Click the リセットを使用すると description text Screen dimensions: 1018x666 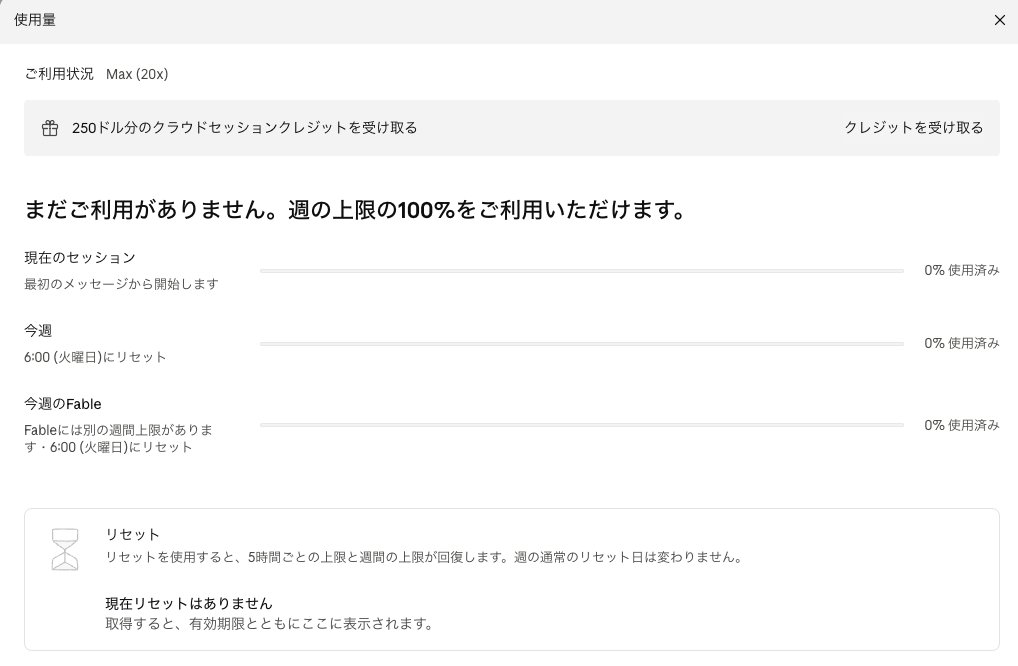point(425,557)
